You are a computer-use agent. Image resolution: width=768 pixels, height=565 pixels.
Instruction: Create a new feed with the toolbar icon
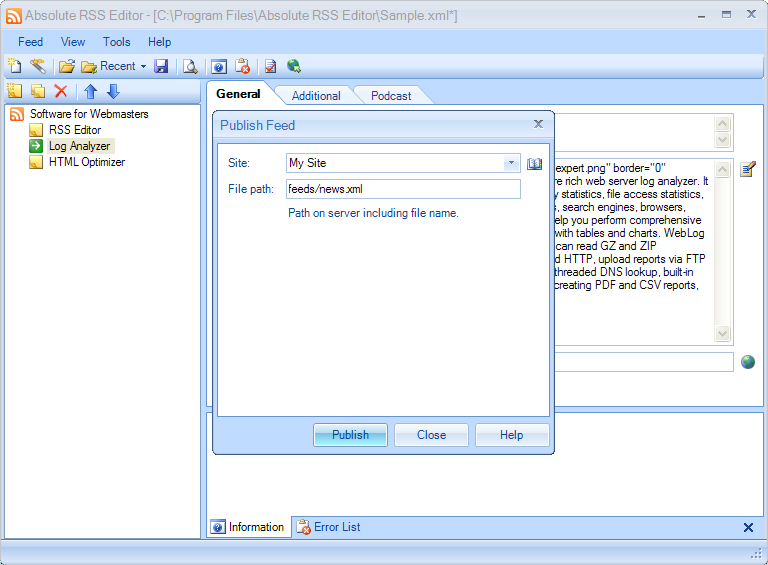[15, 66]
